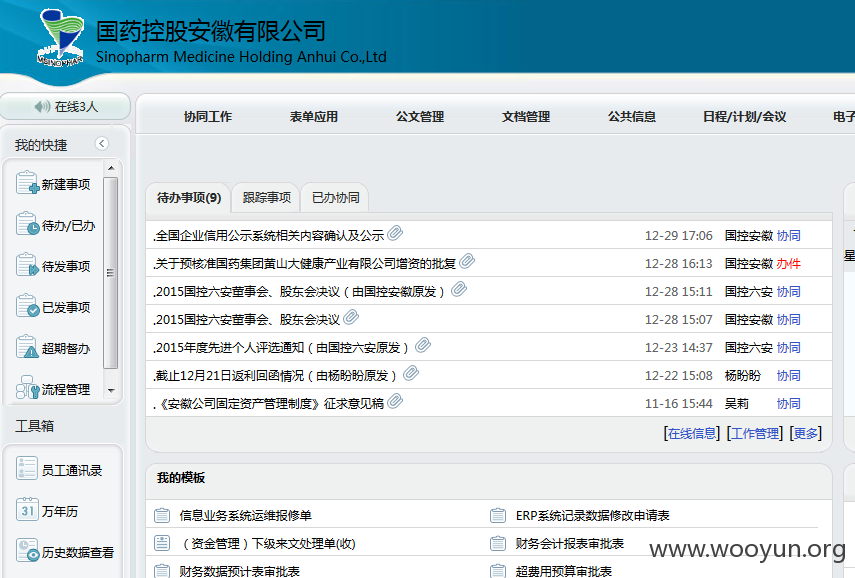Click form icon beside 信息业务系统运维报修单
Screen dimensions: 855x578
[x=162, y=515]
